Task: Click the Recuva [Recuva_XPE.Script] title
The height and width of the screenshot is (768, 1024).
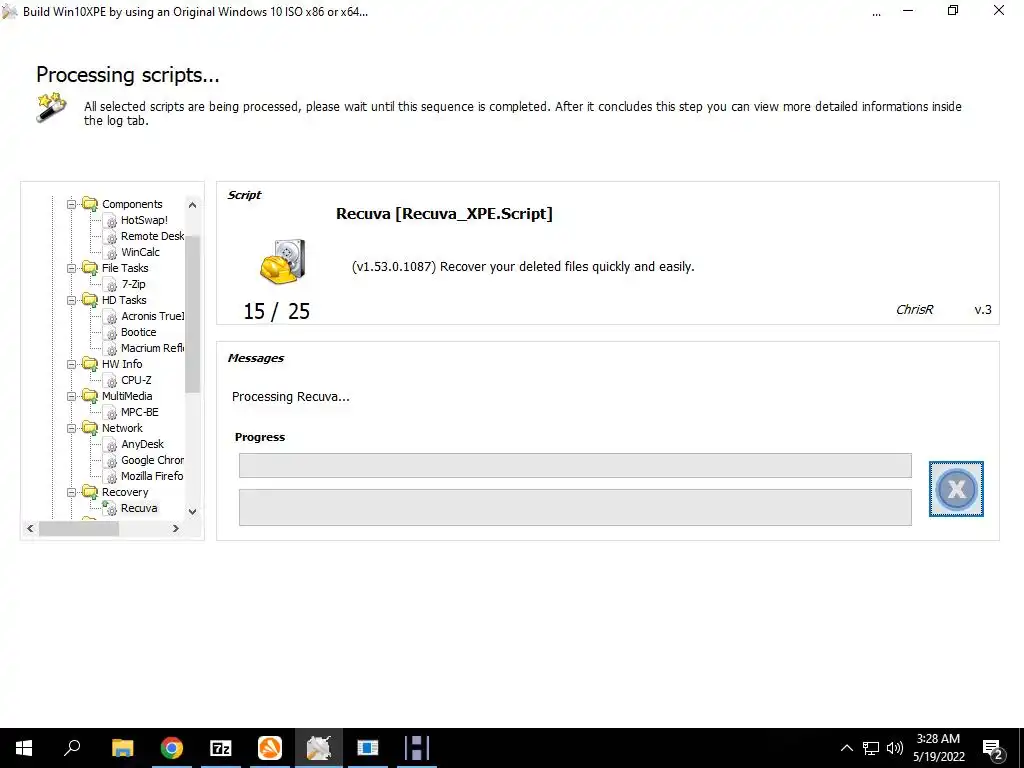Action: pos(444,214)
